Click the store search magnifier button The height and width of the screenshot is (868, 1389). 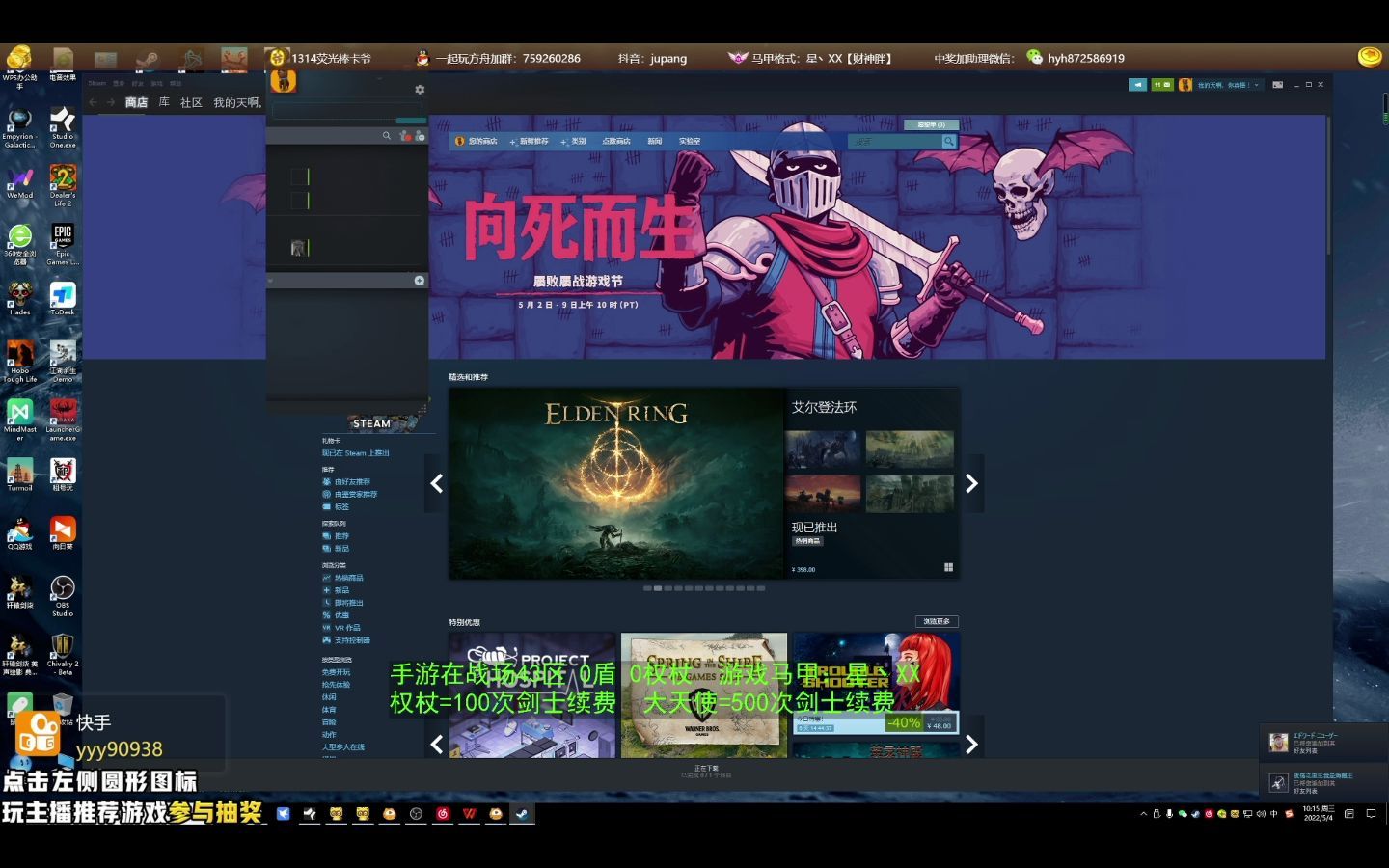click(949, 141)
